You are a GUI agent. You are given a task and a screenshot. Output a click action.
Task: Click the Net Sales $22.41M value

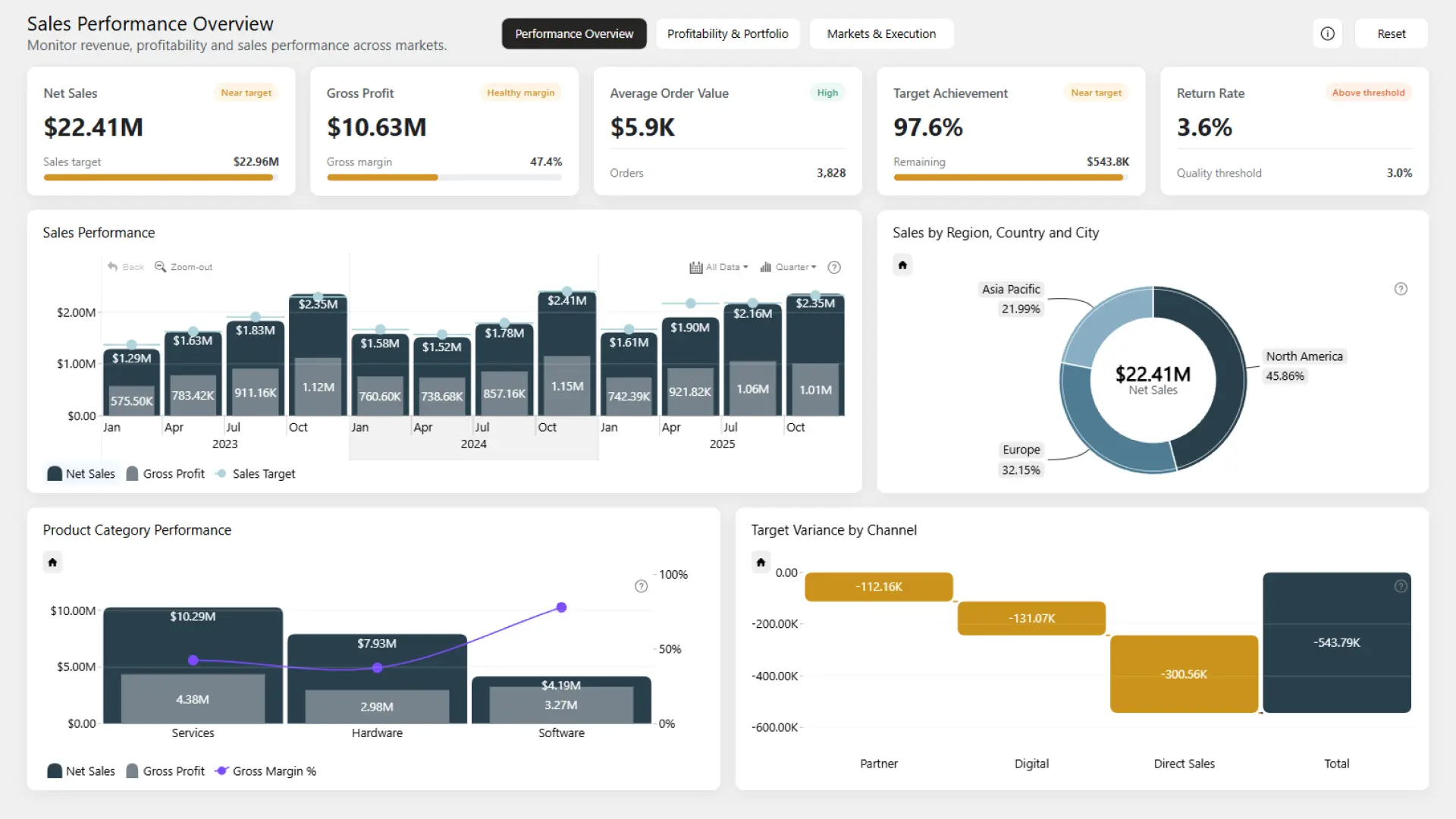point(93,127)
